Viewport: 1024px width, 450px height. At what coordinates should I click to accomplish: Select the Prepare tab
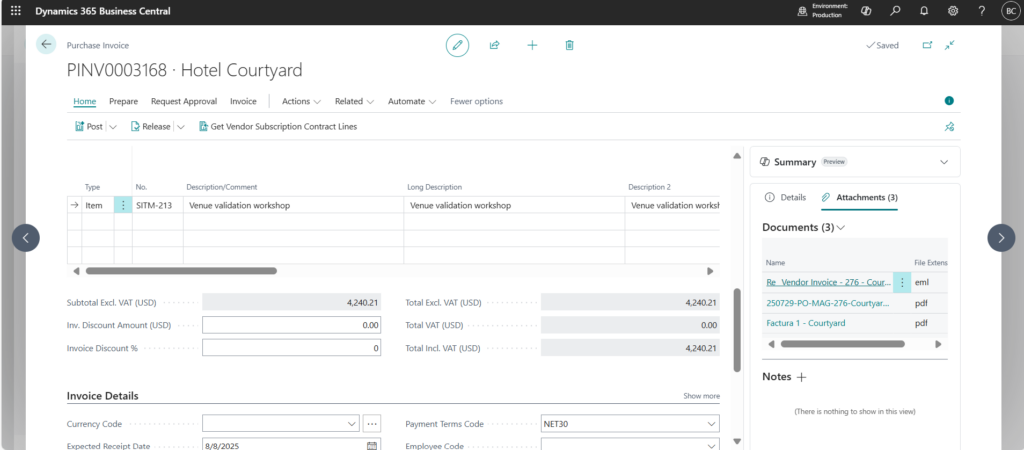[123, 101]
